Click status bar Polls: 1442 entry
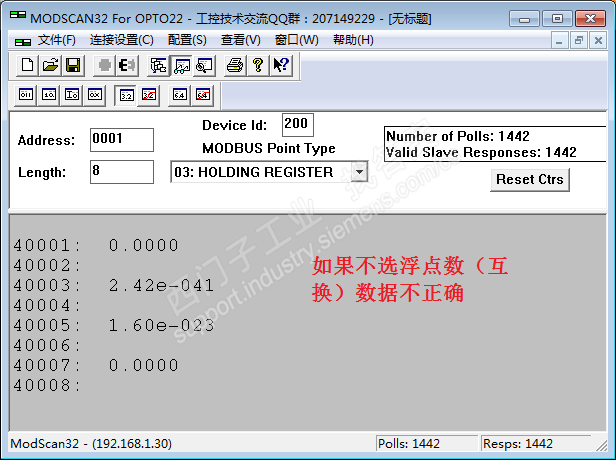This screenshot has height=460, width=616. 427,444
